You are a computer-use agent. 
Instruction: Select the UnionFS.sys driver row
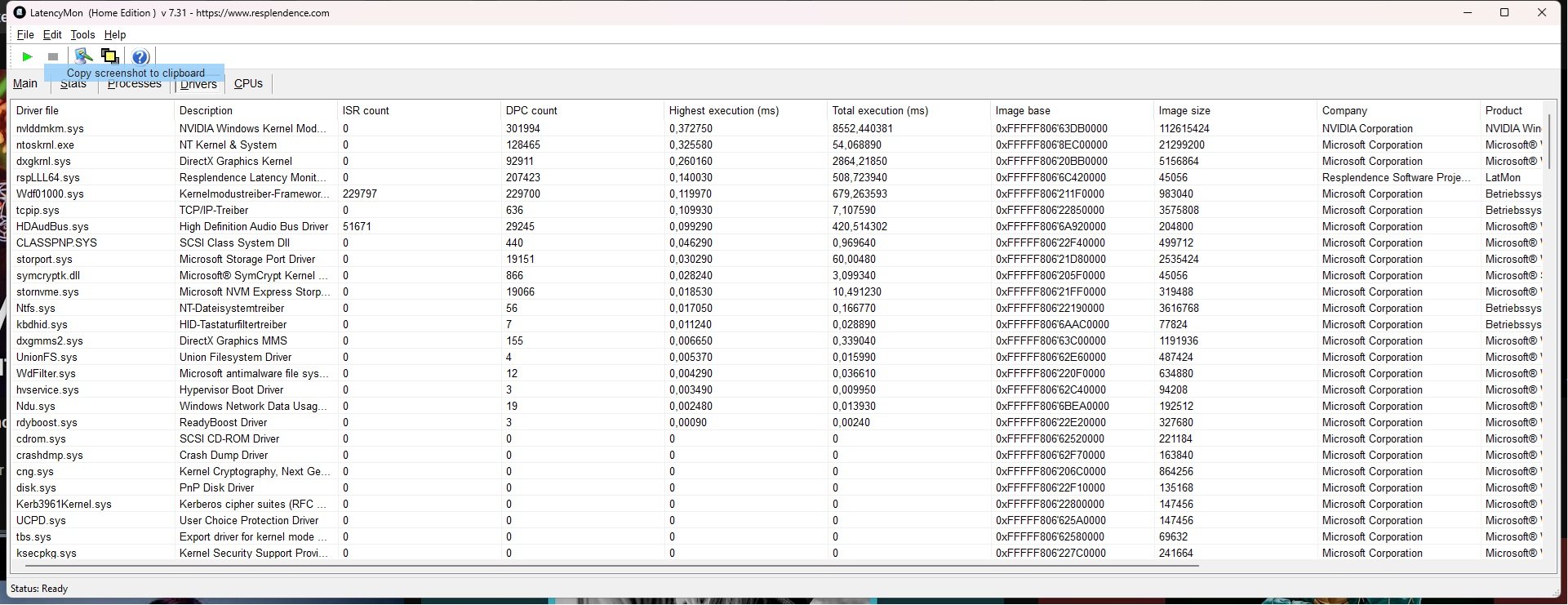[778, 357]
